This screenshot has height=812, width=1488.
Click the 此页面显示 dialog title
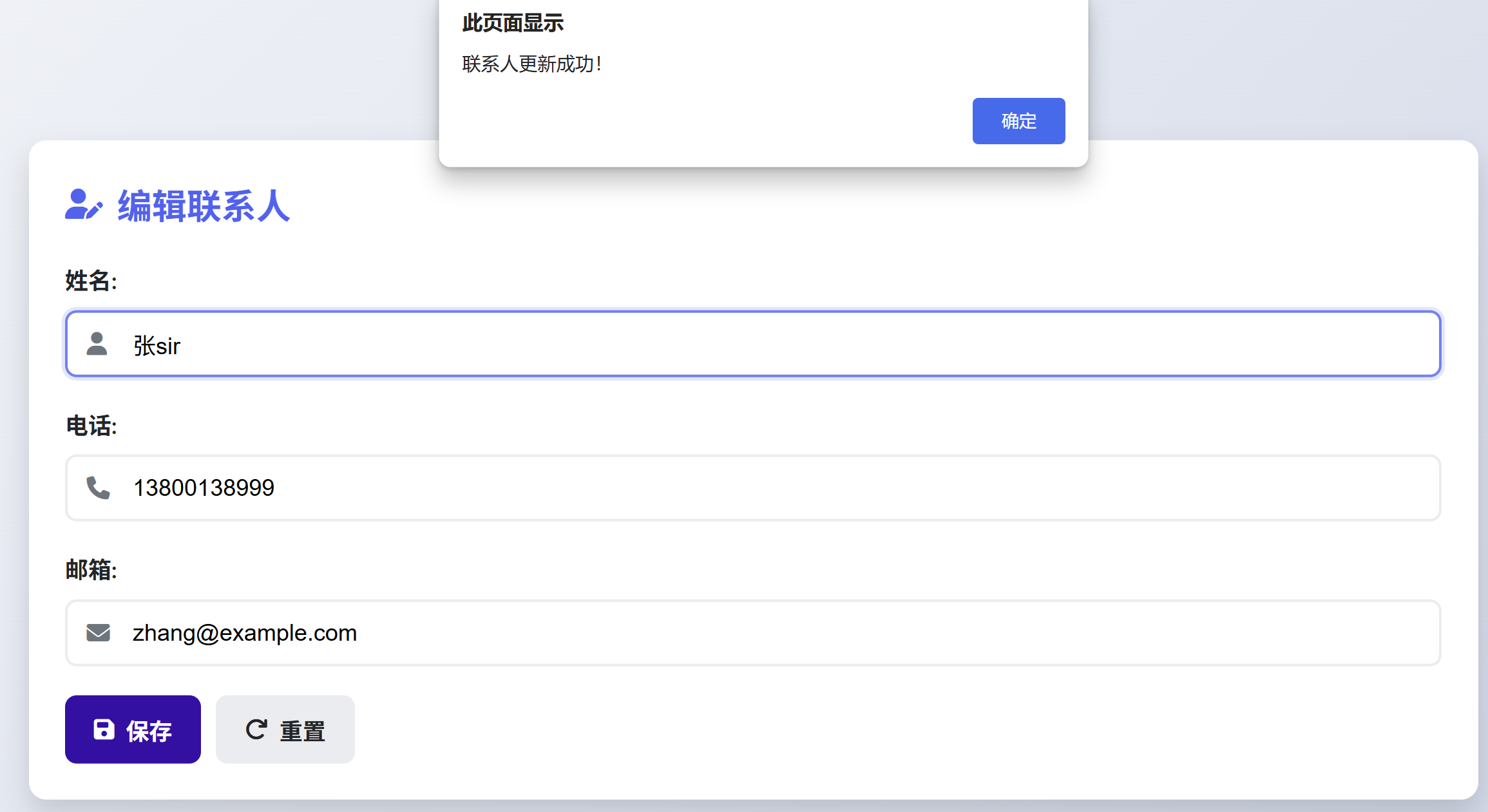click(x=512, y=23)
